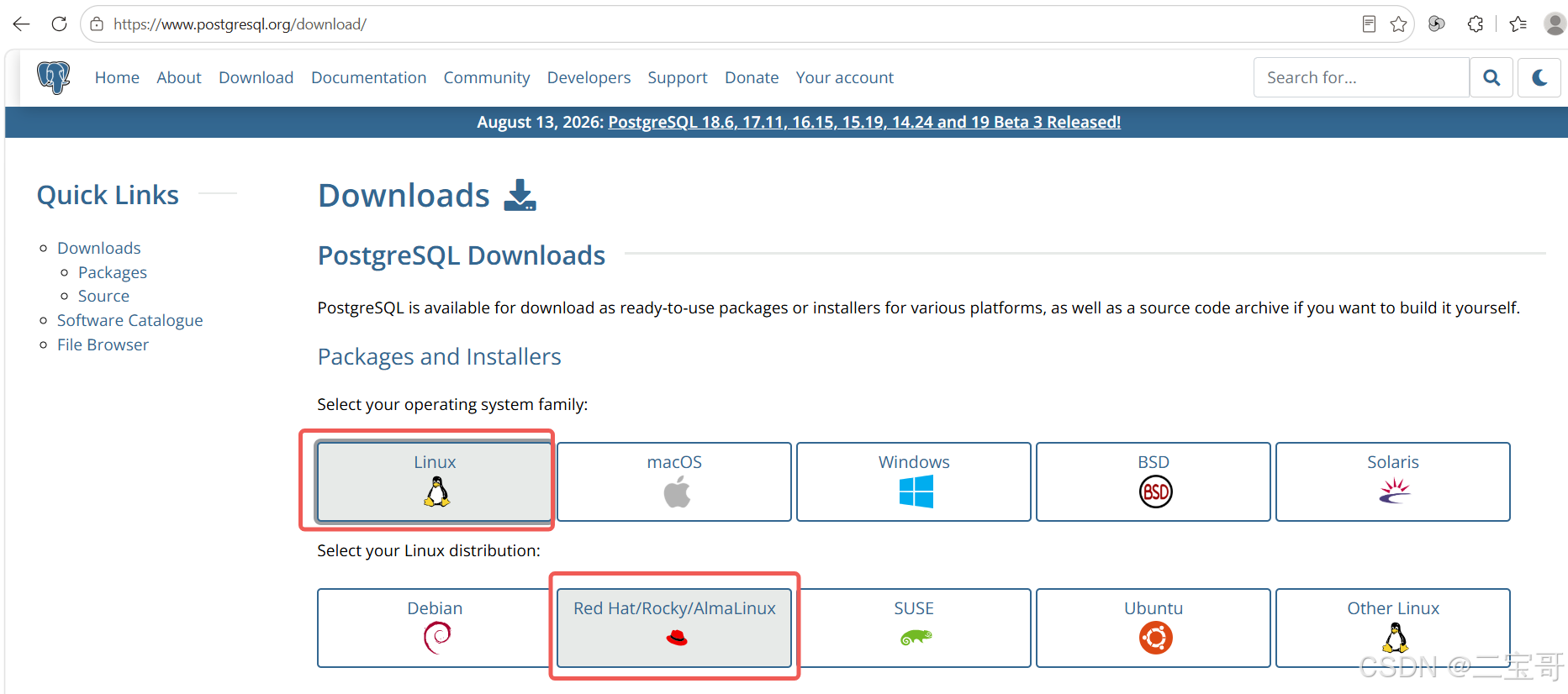Click the Downloads page title text
Screen dimensions: 1568x694
click(404, 195)
